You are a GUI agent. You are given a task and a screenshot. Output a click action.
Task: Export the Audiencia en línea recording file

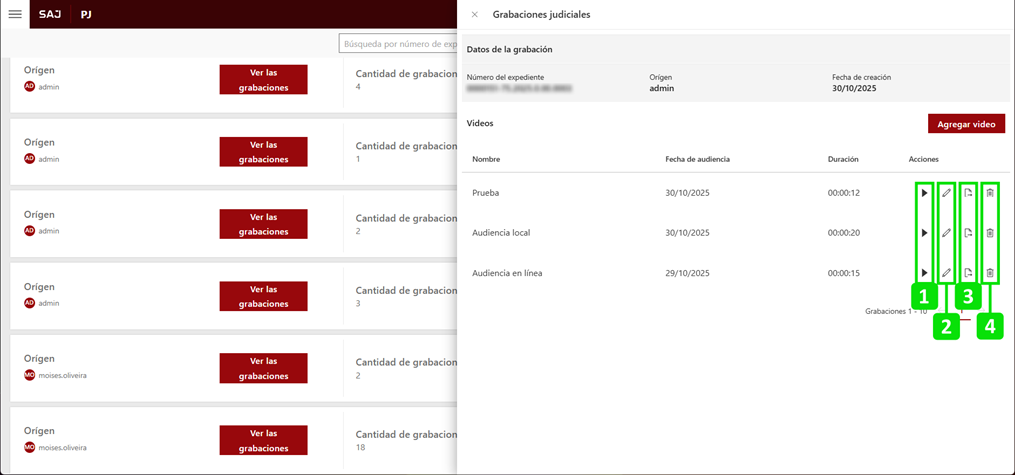pyautogui.click(x=968, y=273)
